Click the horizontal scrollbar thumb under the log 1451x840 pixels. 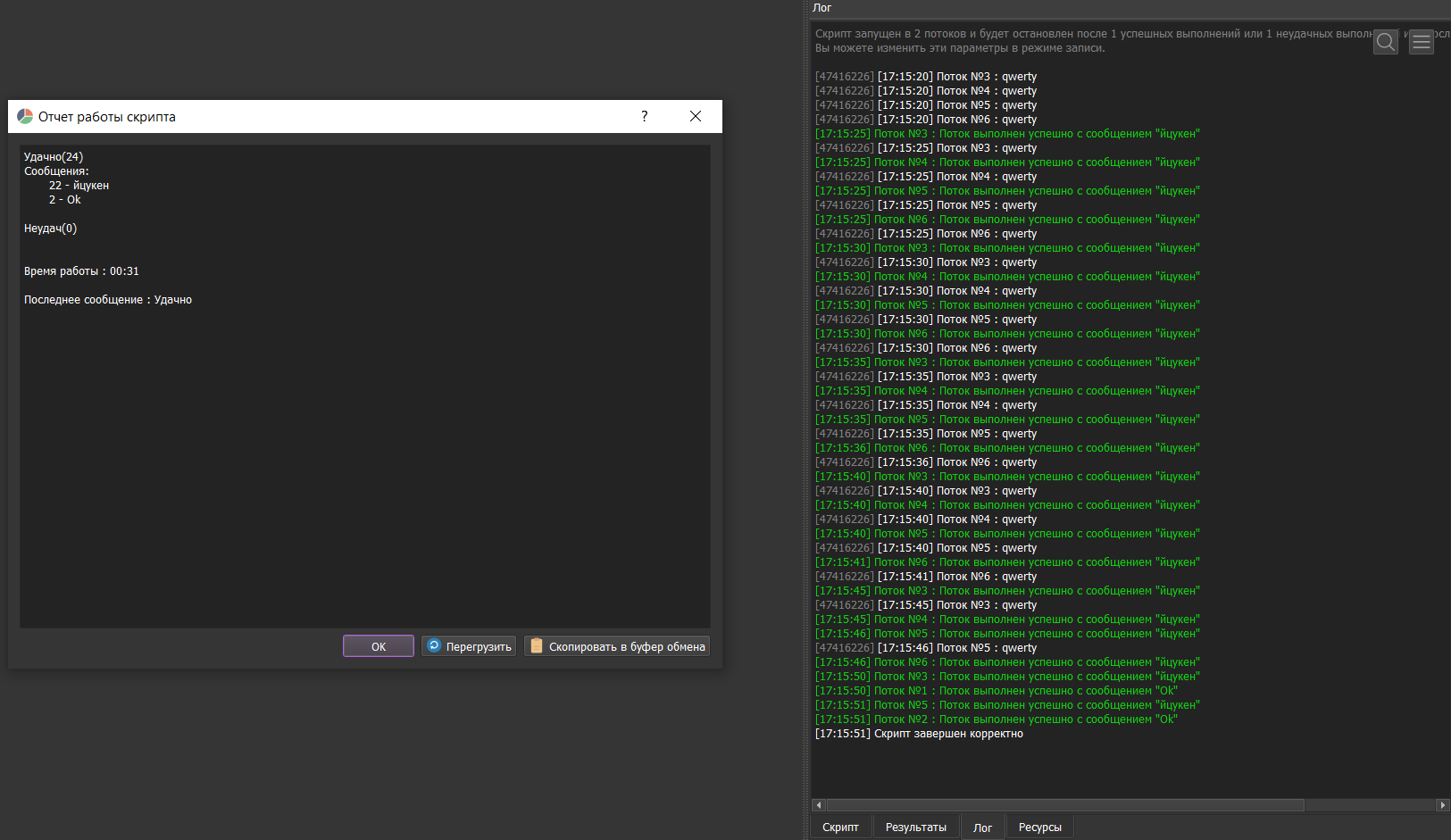click(x=1064, y=805)
